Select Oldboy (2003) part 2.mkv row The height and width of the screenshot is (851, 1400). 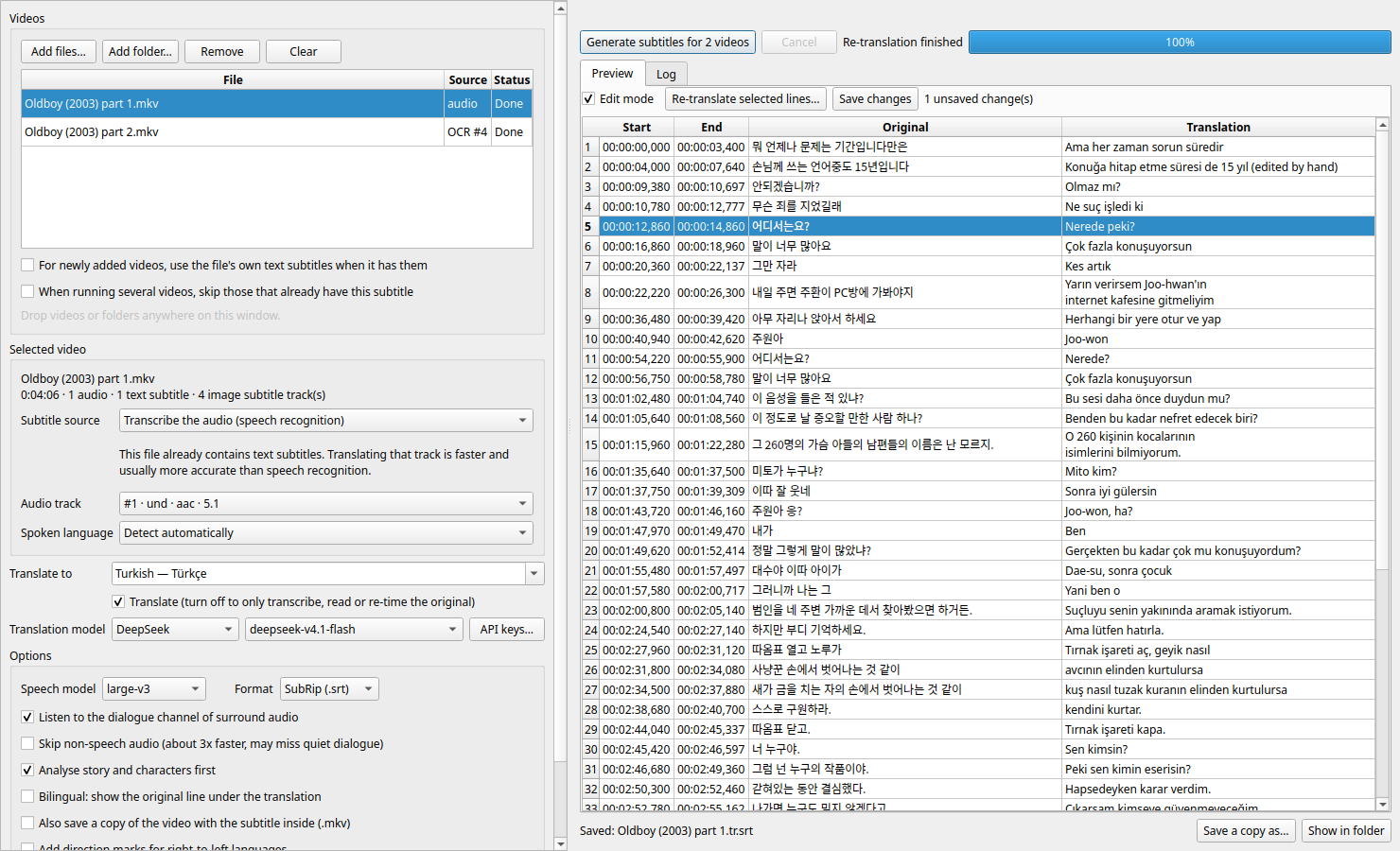coord(277,132)
